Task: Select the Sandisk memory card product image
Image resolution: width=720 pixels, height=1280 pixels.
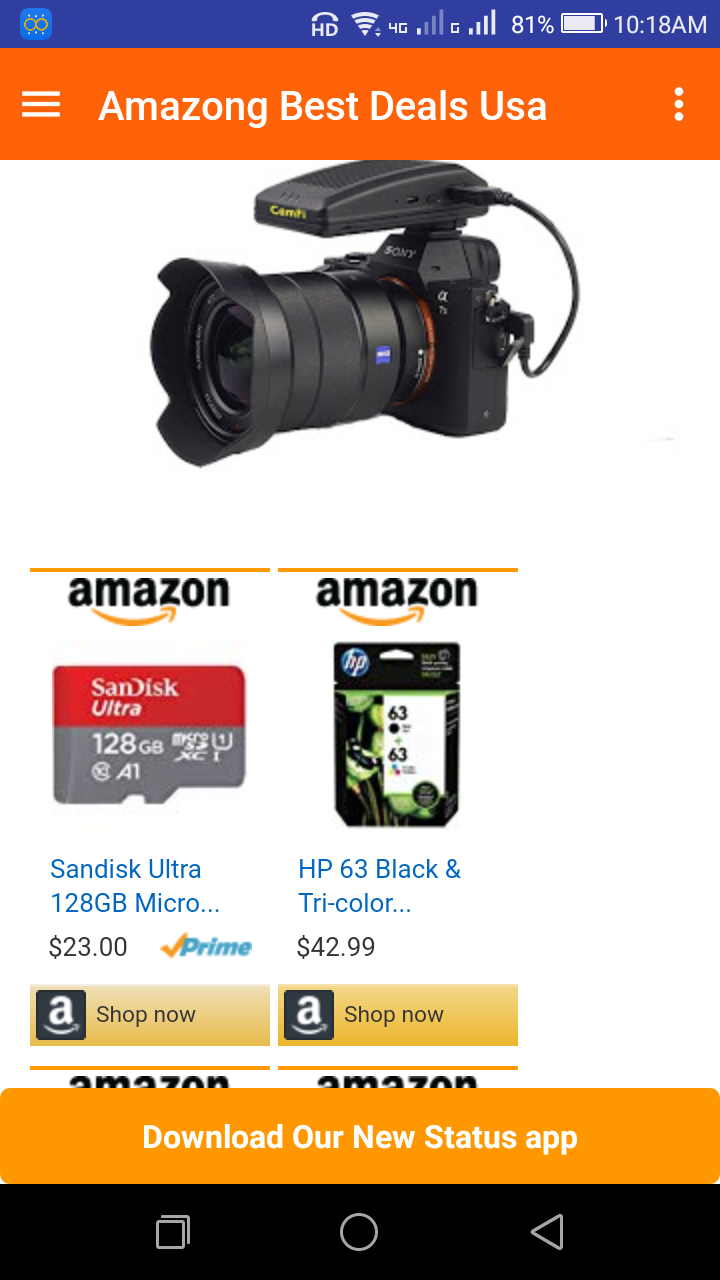Action: (x=149, y=736)
